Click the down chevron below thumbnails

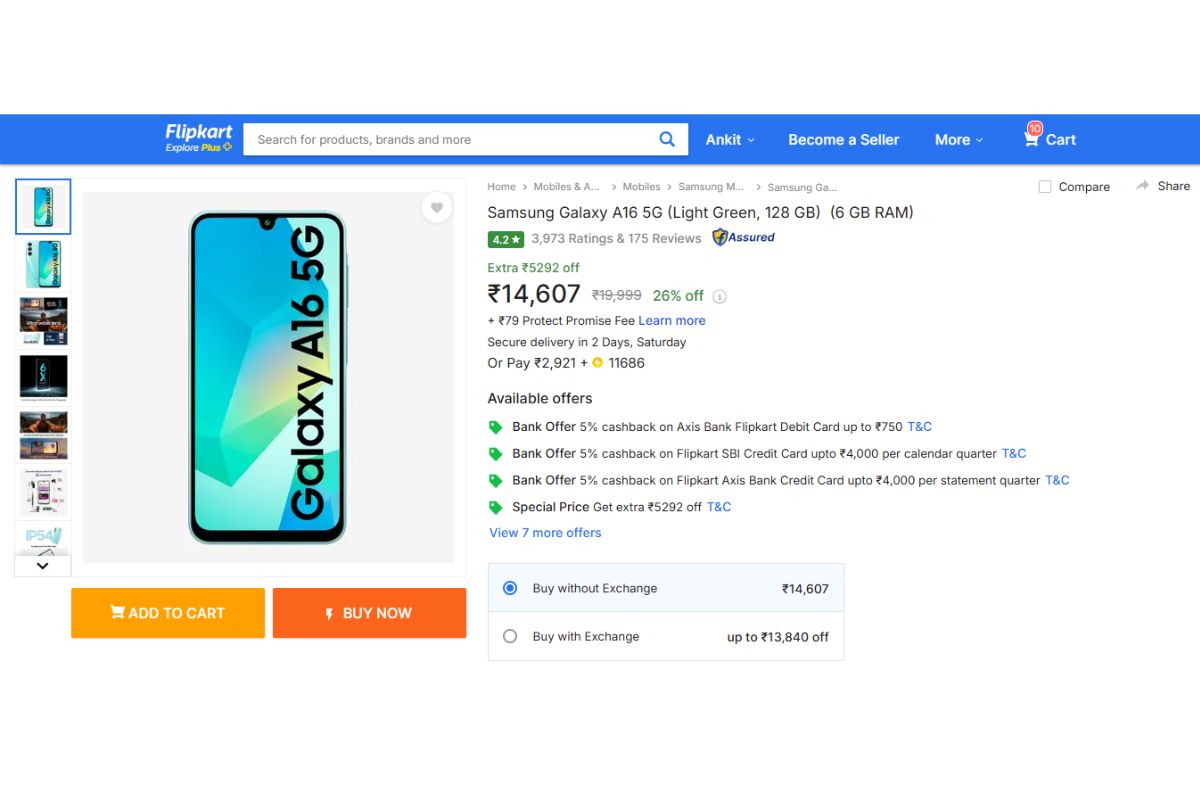point(42,565)
